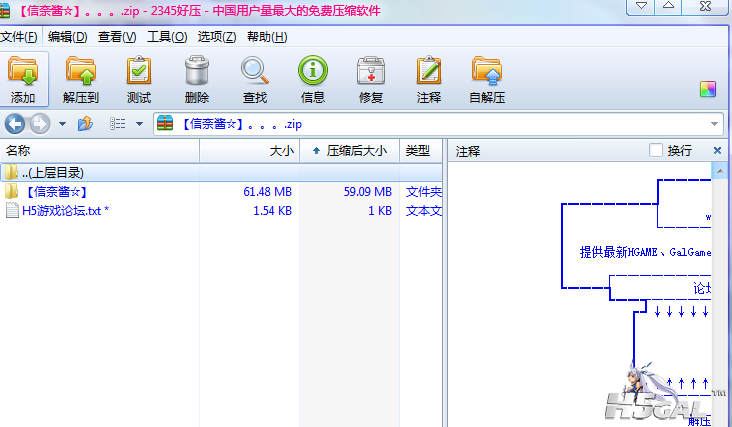Click the 1 KB compressed size cell
Screen dimensions: 732x427
coord(380,211)
